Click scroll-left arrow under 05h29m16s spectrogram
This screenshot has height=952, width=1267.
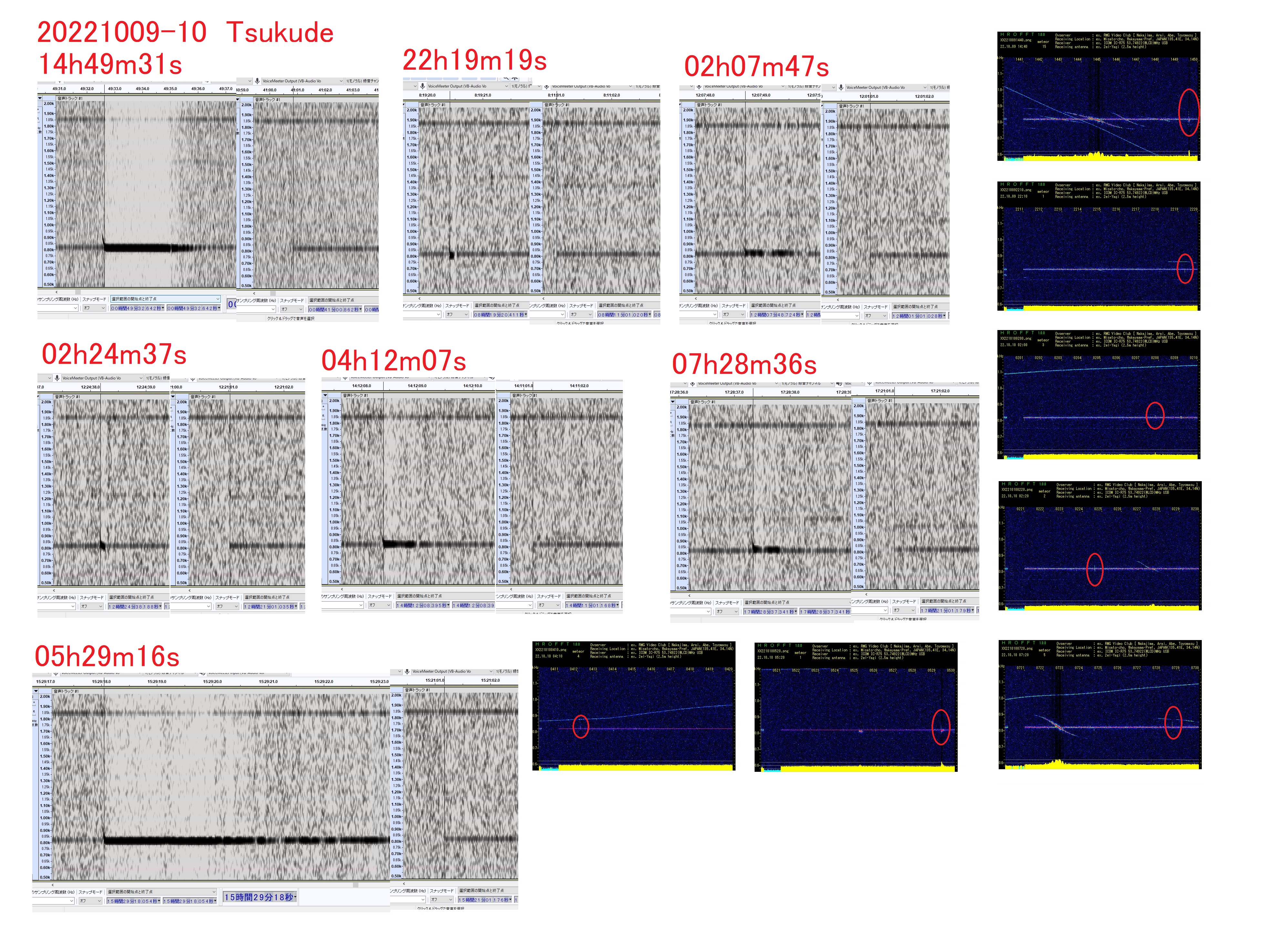click(x=53, y=885)
